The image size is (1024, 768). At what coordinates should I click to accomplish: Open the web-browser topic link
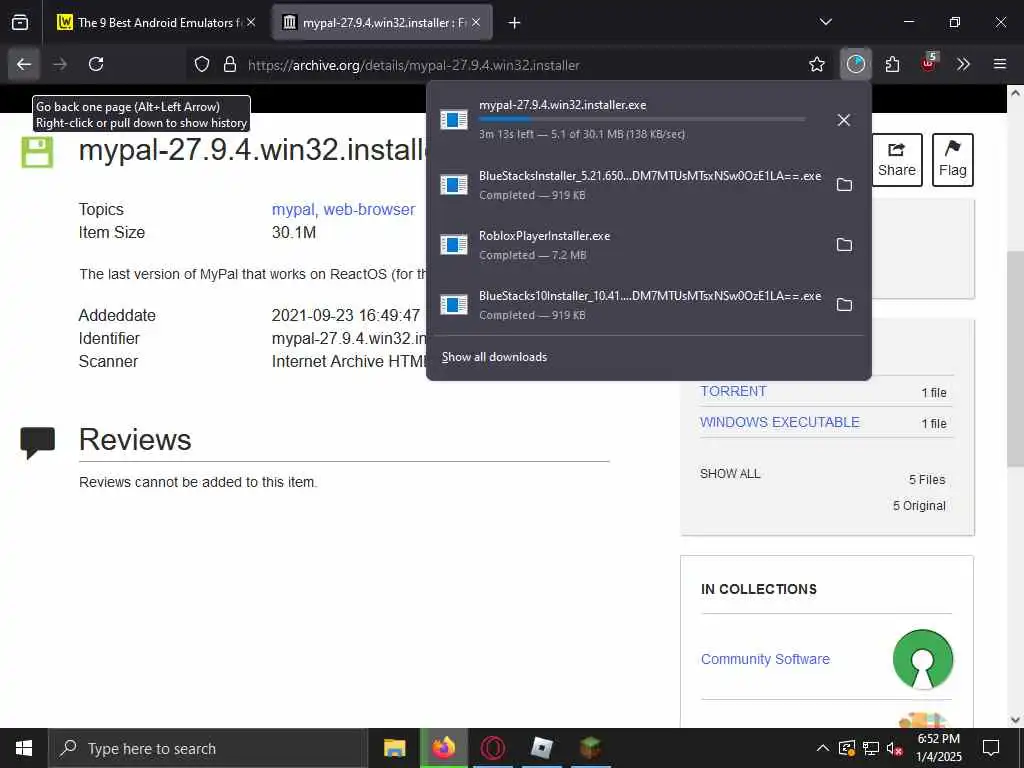[369, 210]
